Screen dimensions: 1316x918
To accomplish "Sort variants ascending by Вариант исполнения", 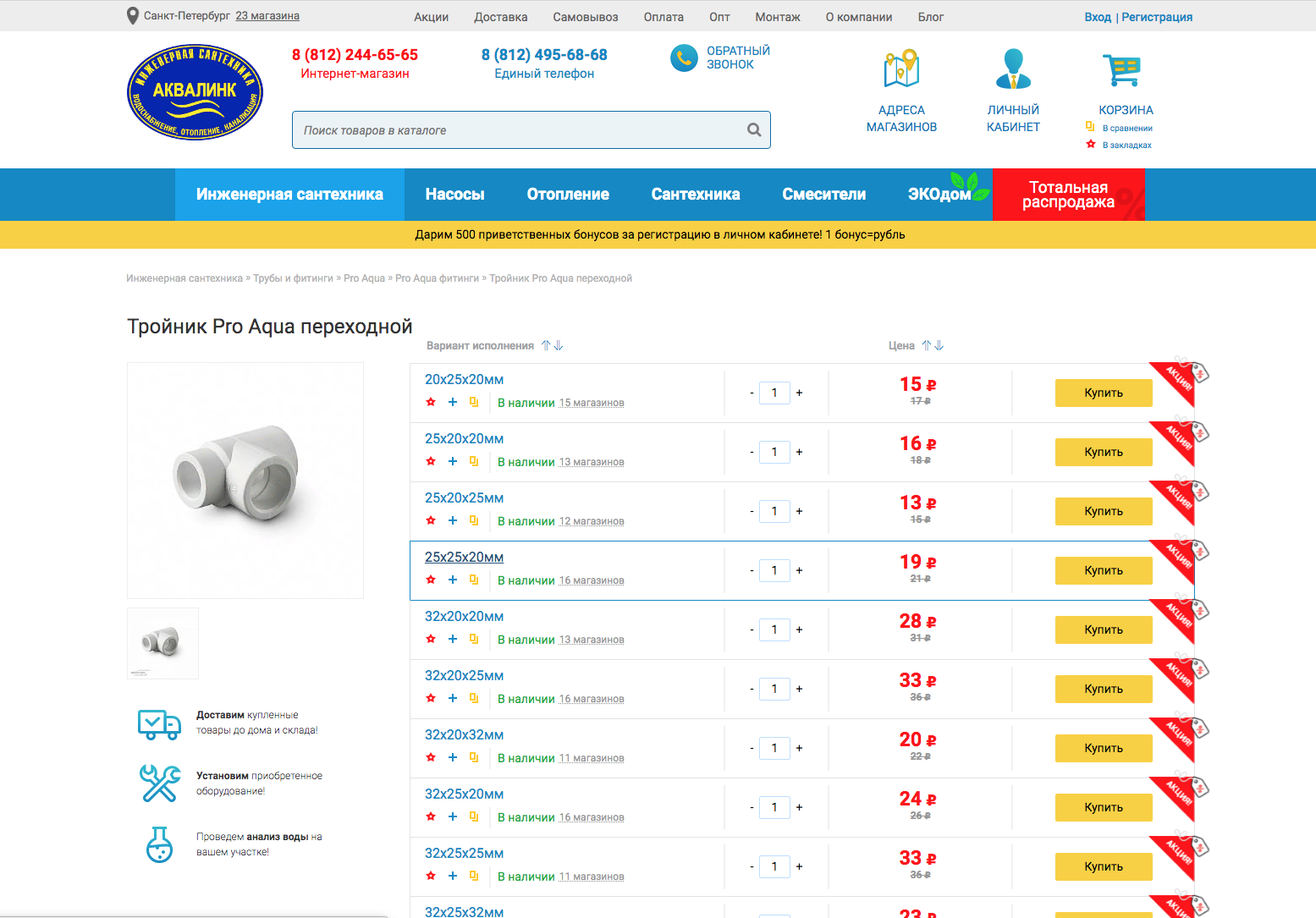I will point(546,345).
